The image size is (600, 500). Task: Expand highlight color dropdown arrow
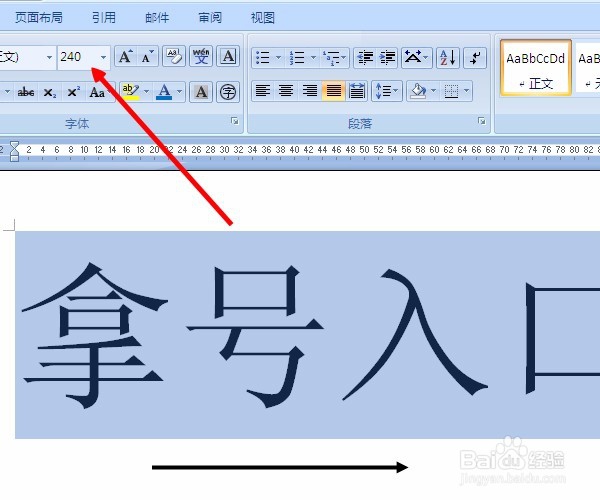pos(147,92)
